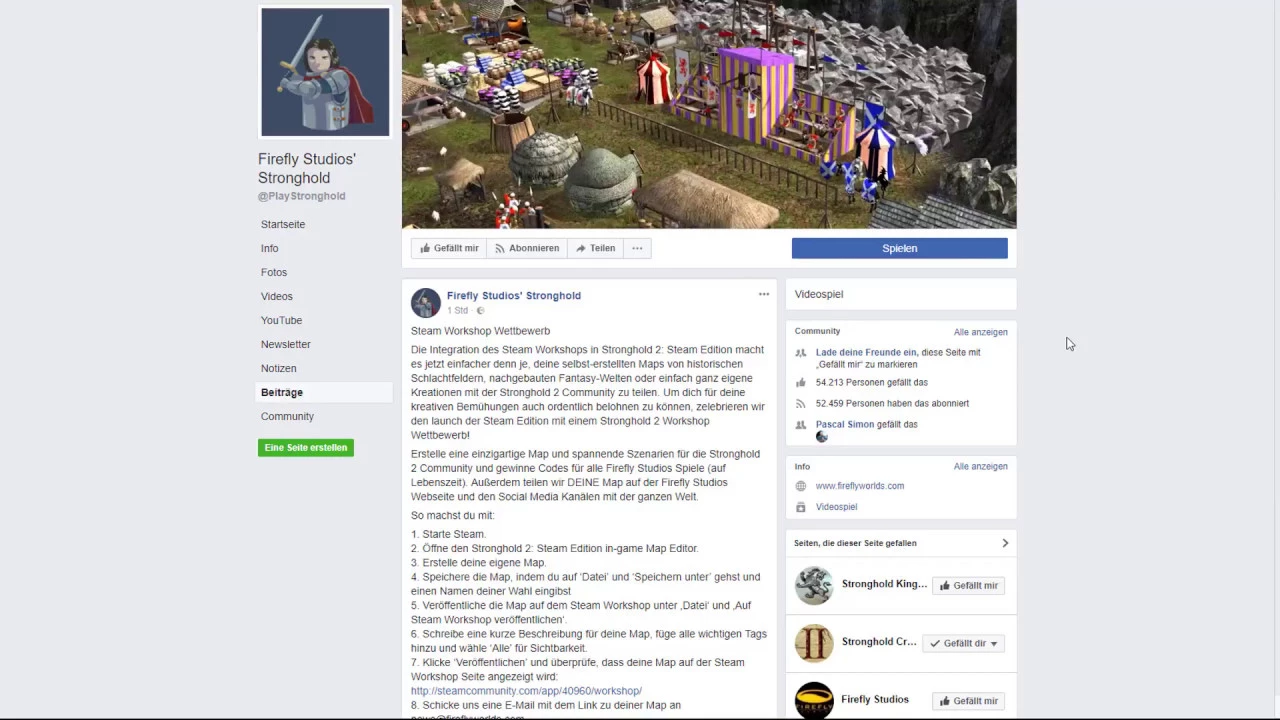Open the www.fireflyworlds.com link
The height and width of the screenshot is (720, 1280).
[860, 486]
